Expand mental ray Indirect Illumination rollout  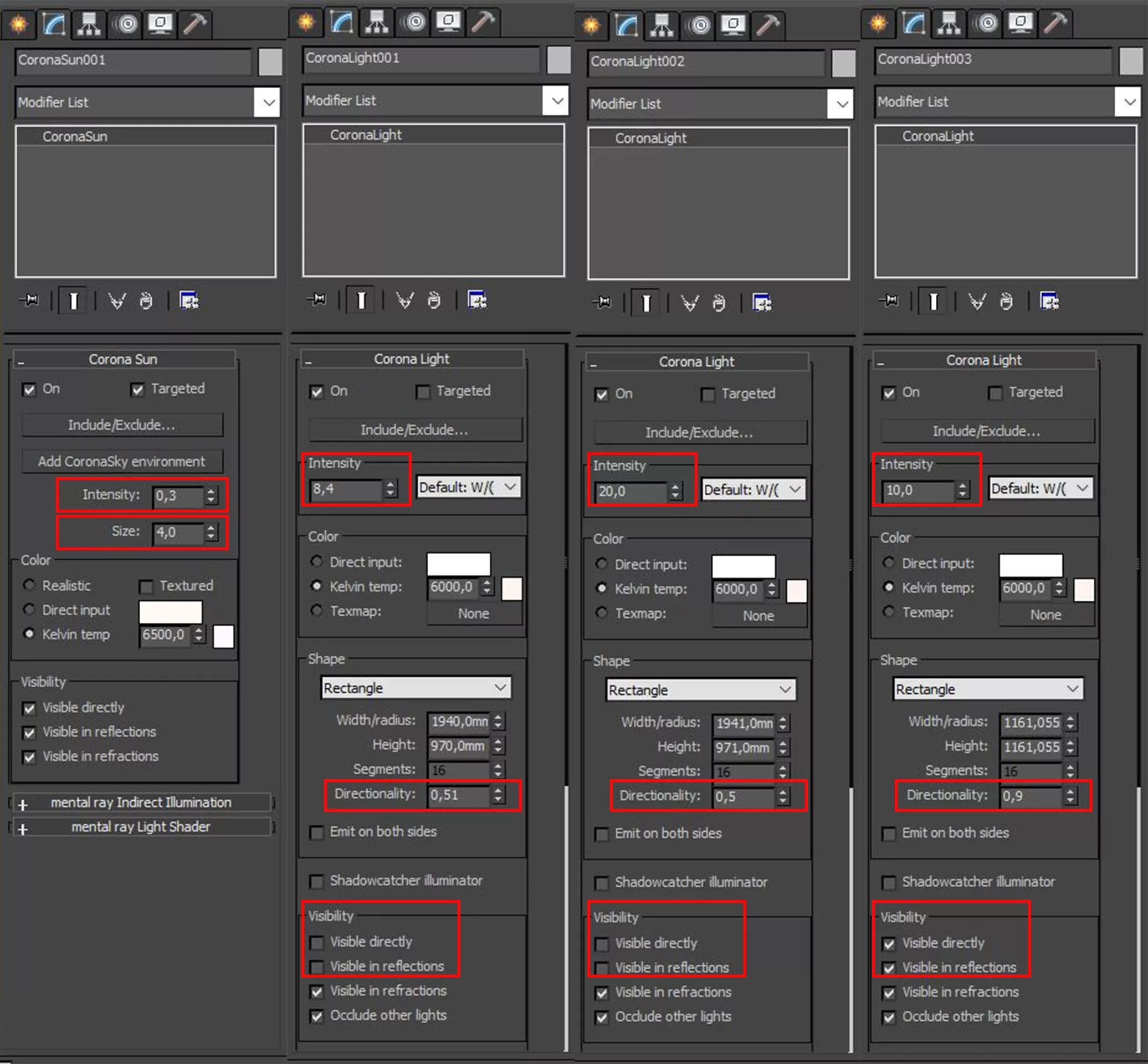click(141, 802)
